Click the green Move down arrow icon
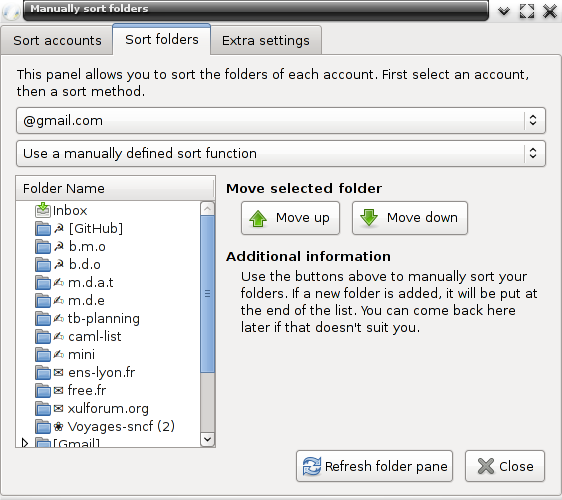This screenshot has height=500, width=562. tap(369, 218)
